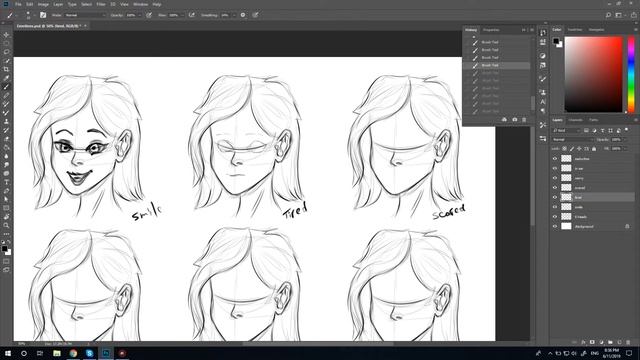The height and width of the screenshot is (360, 640).
Task: Create a new group folder
Action: coord(610,342)
